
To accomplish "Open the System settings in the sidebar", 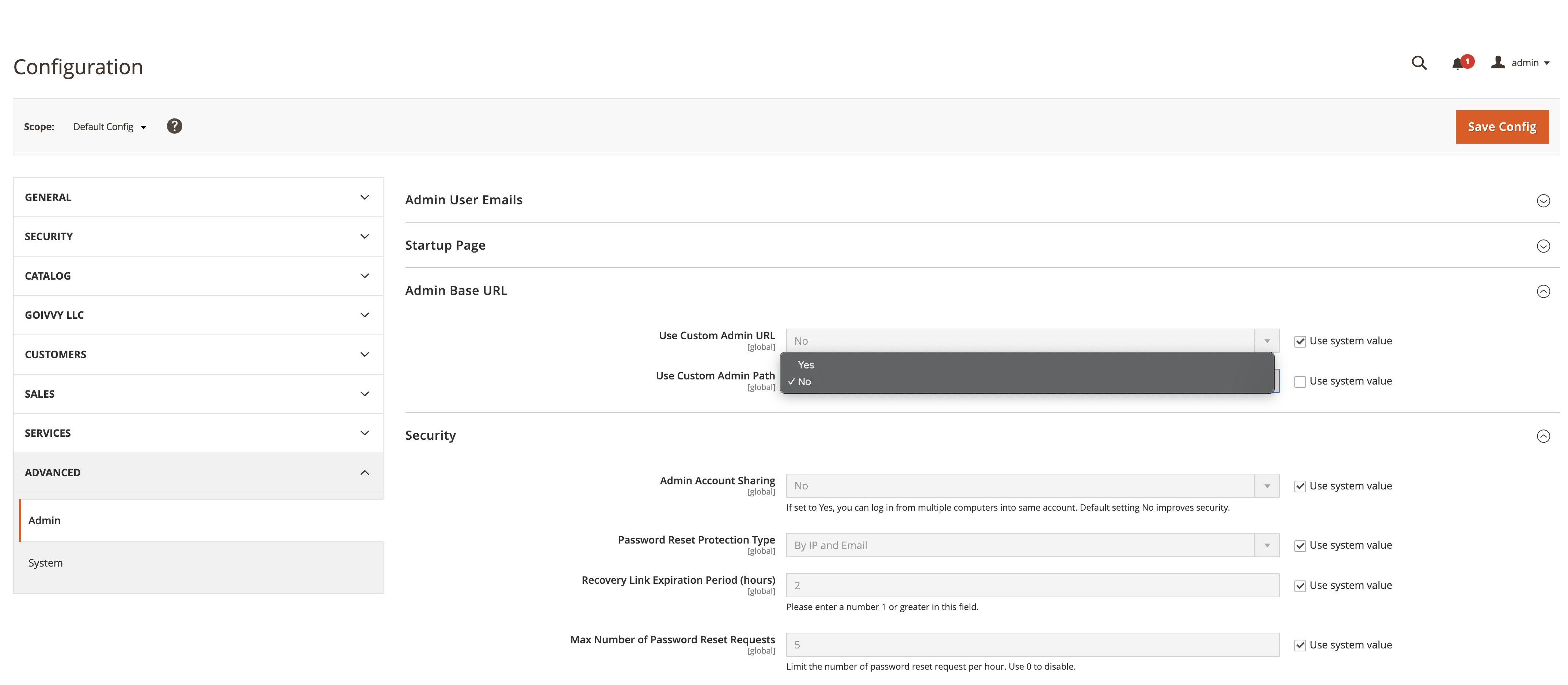I will [x=45, y=563].
